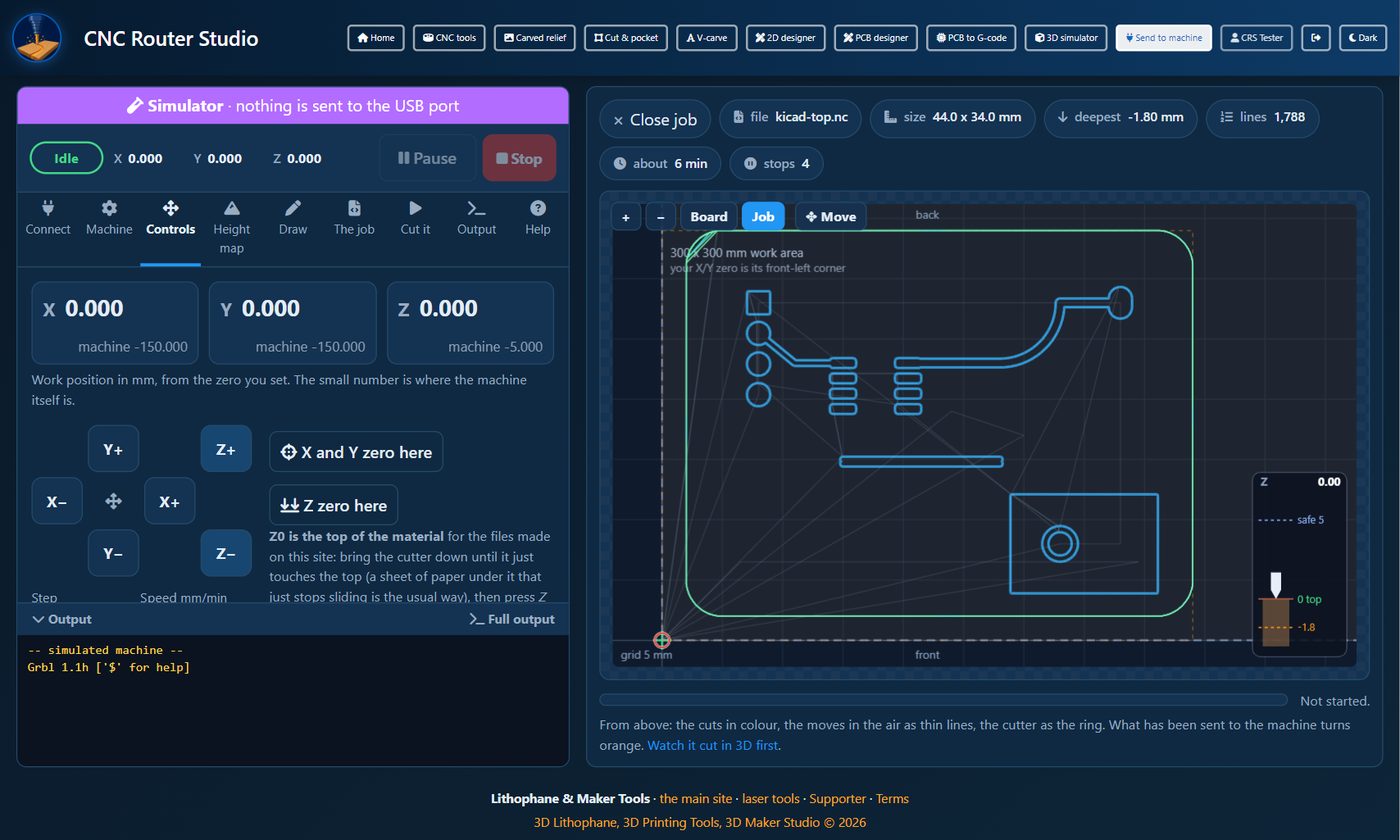This screenshot has width=1400, height=840.
Task: Click the Stop button
Action: 519,158
